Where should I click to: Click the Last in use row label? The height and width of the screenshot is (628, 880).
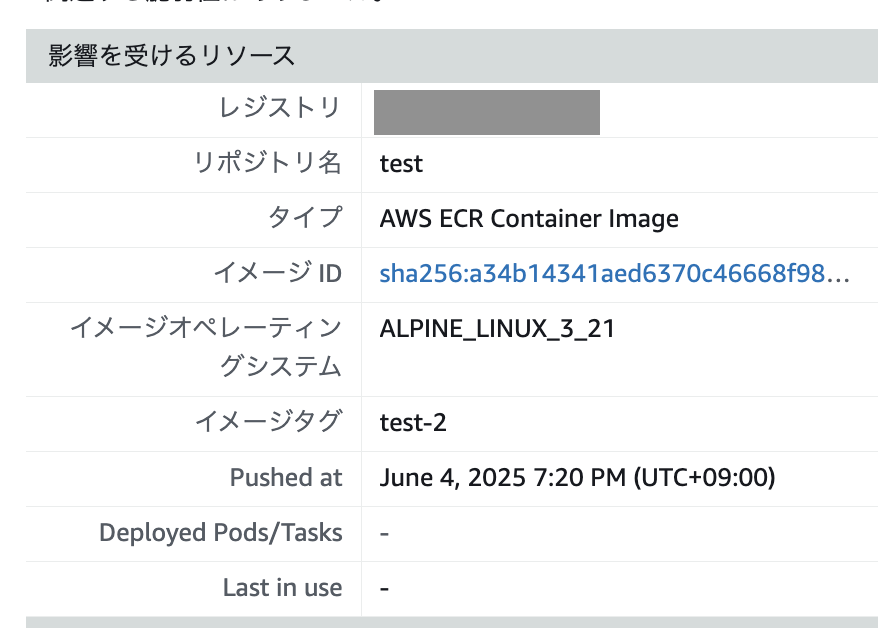click(x=282, y=588)
